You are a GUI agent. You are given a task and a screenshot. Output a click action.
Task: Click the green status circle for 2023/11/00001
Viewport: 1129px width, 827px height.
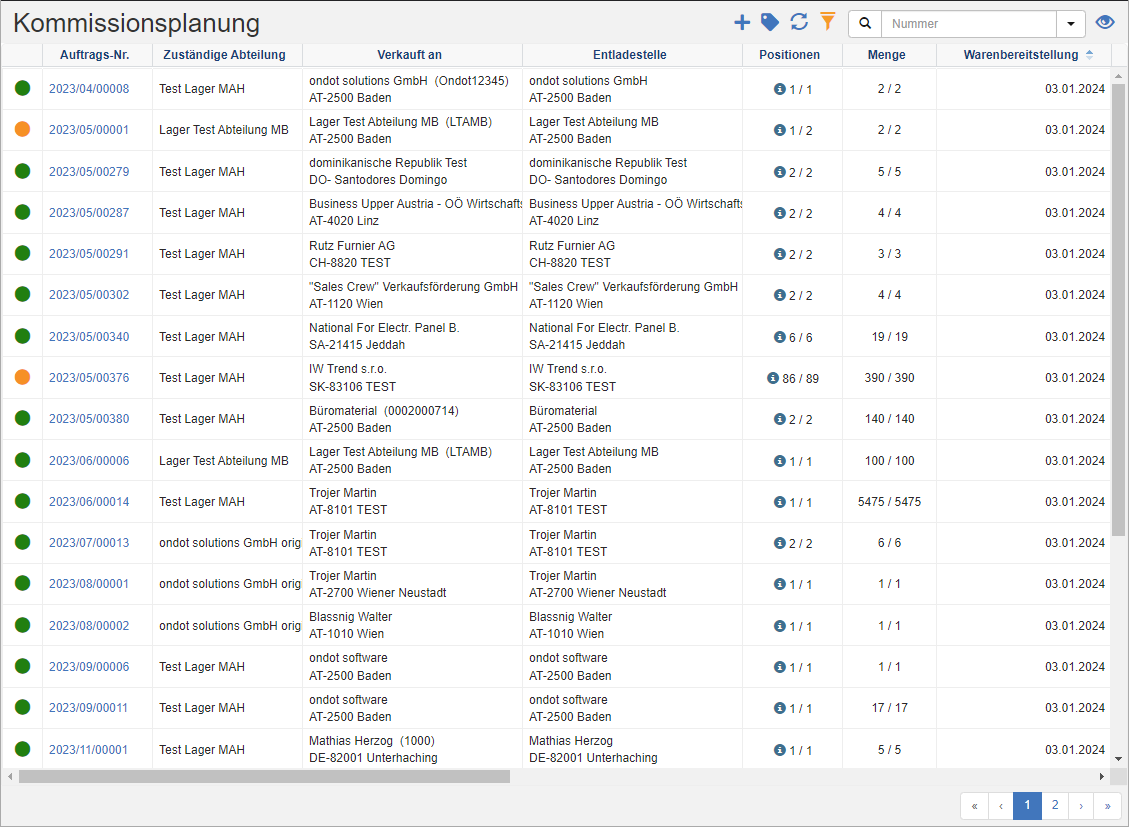pyautogui.click(x=21, y=748)
